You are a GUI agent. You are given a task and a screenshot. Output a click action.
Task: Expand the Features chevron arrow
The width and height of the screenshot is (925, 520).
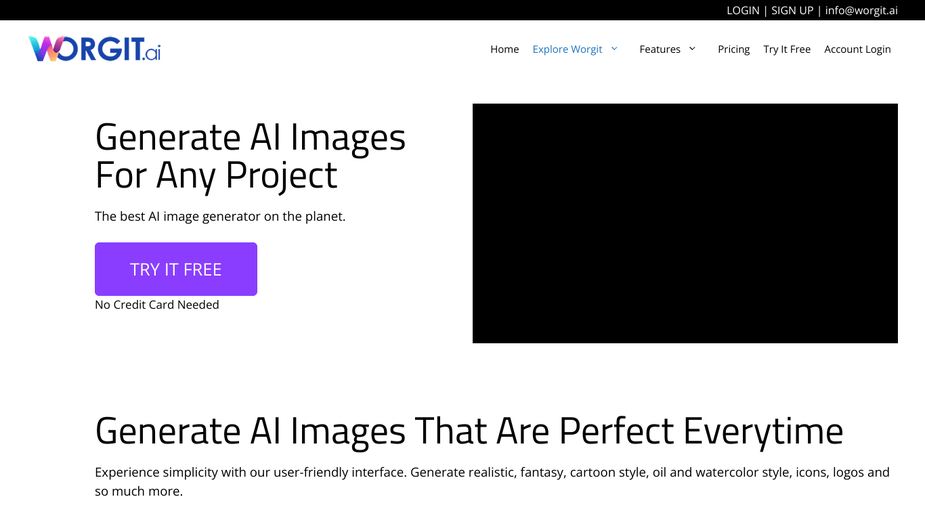(x=692, y=49)
